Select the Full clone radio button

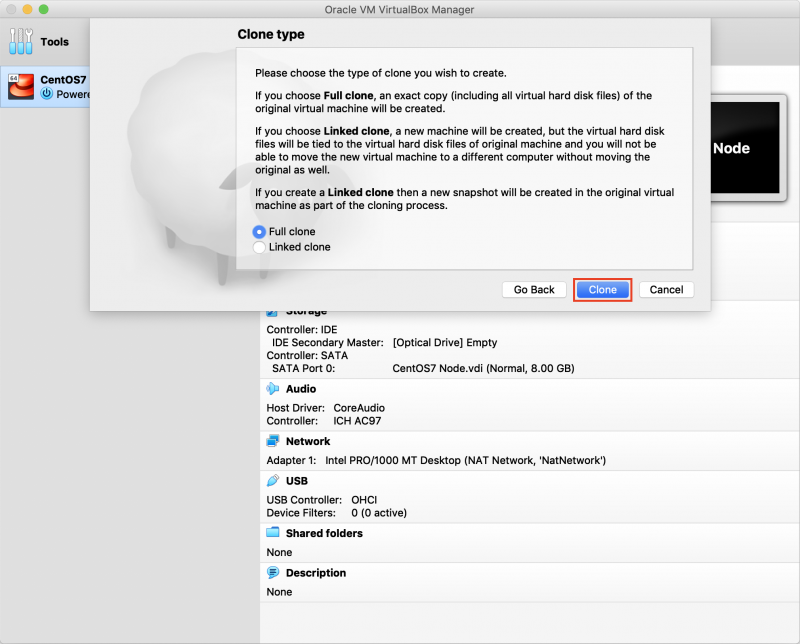coord(259,232)
